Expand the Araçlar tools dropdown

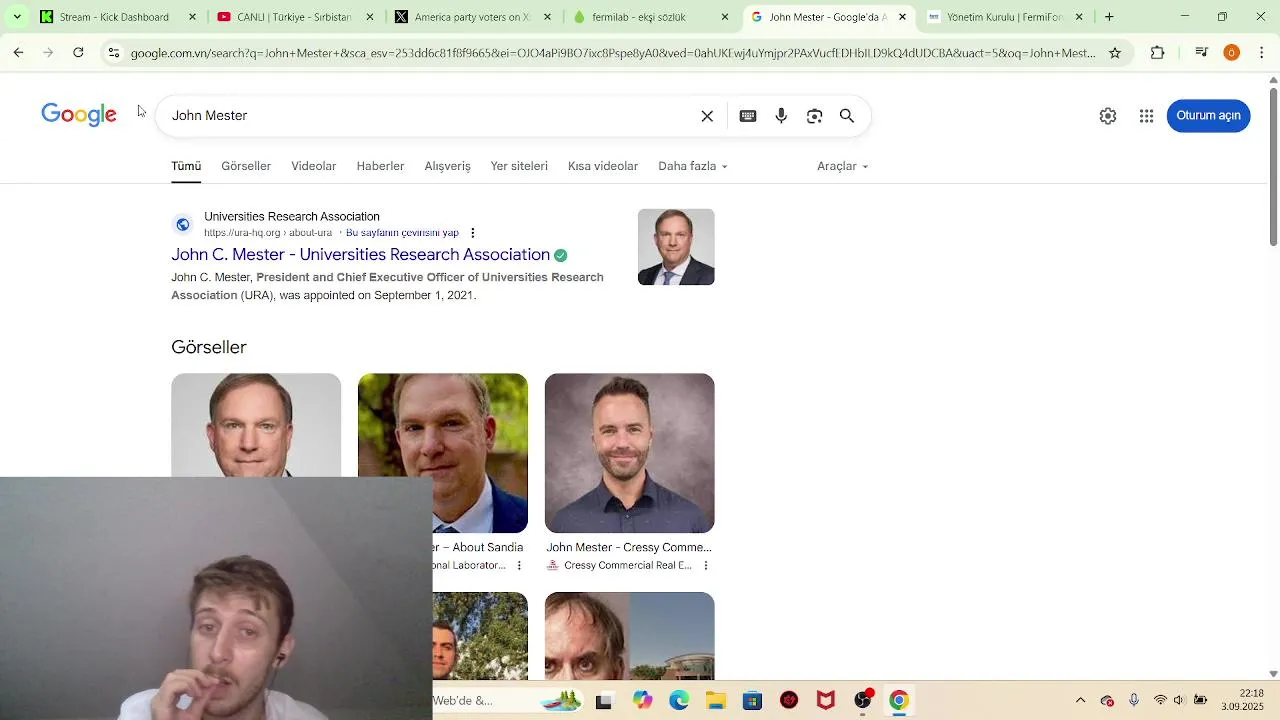(x=843, y=166)
